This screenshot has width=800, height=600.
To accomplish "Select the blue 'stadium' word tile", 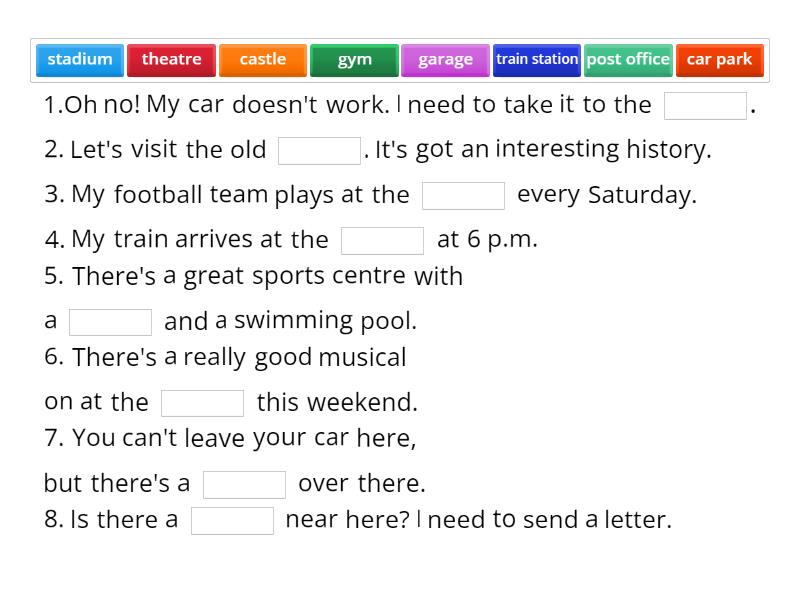I will pyautogui.click(x=80, y=60).
